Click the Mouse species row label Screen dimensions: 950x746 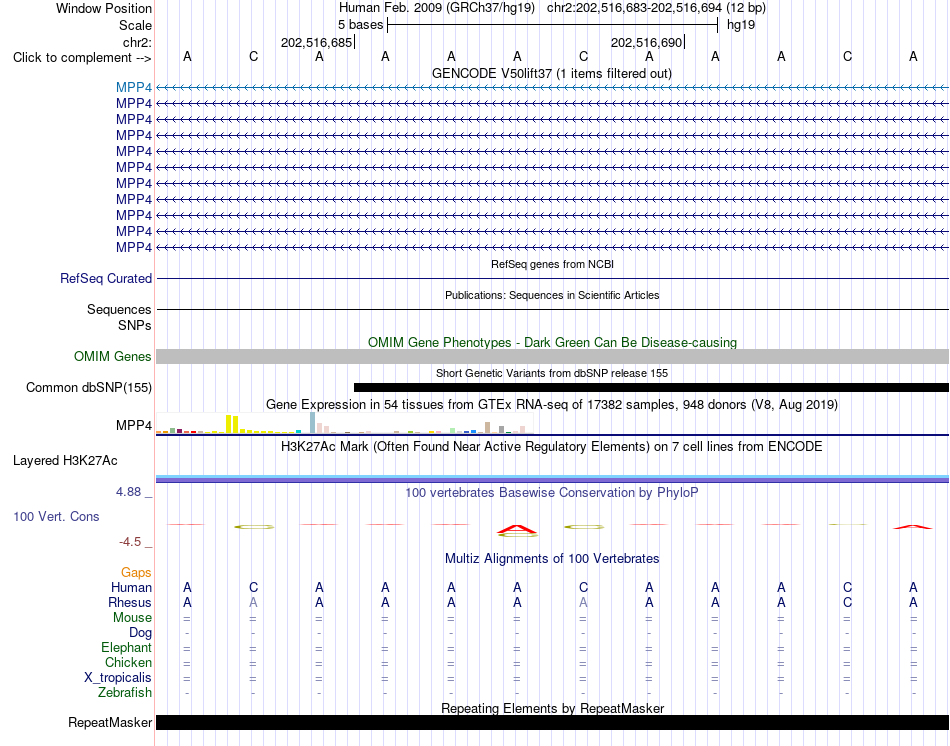tap(132, 618)
